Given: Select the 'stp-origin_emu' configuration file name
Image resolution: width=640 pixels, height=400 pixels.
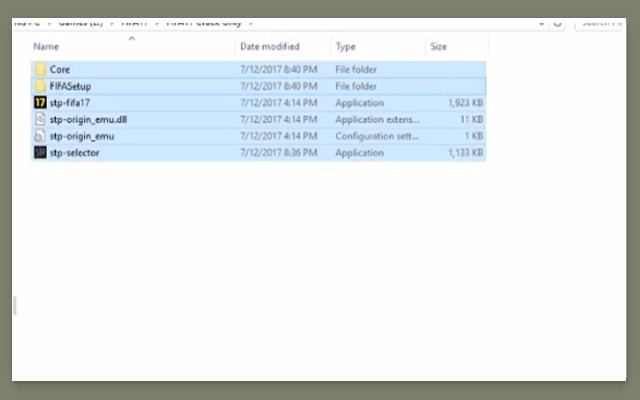Looking at the screenshot, I should click(82, 136).
